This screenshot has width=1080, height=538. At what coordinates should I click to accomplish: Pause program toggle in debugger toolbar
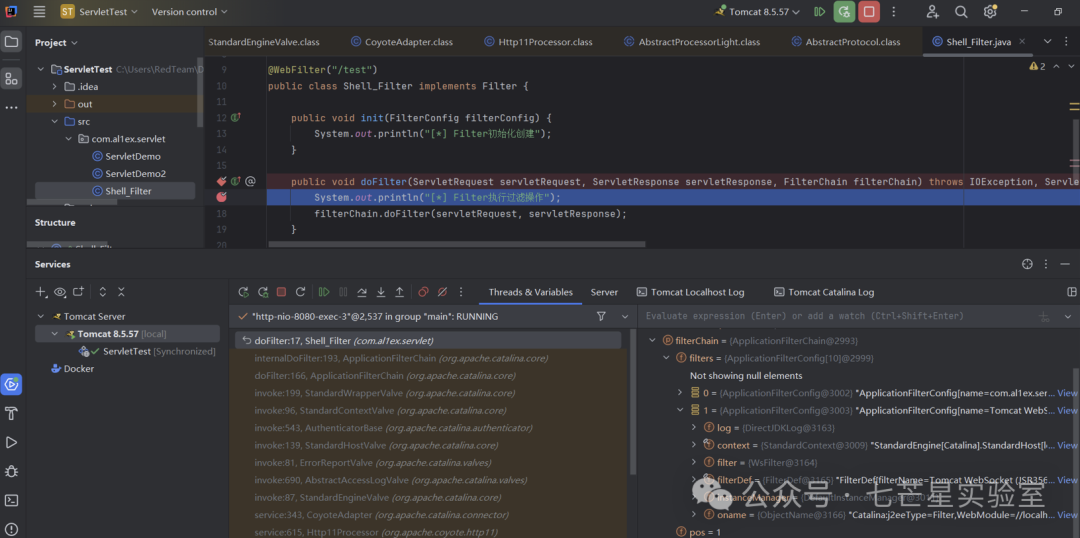pos(343,292)
